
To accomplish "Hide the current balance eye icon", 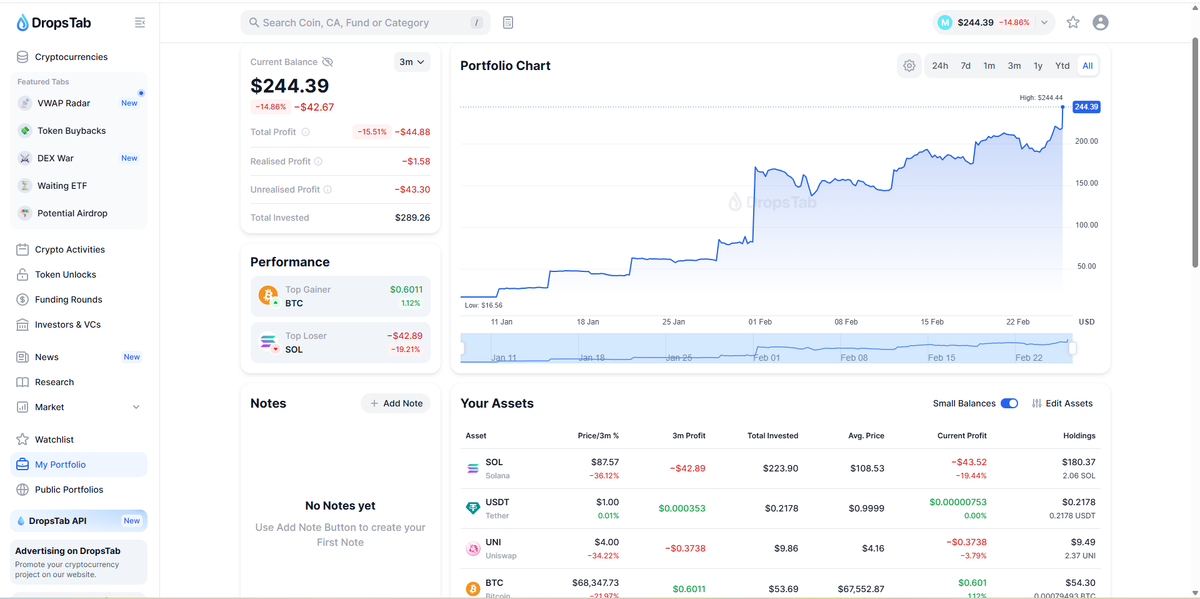I will coord(327,62).
